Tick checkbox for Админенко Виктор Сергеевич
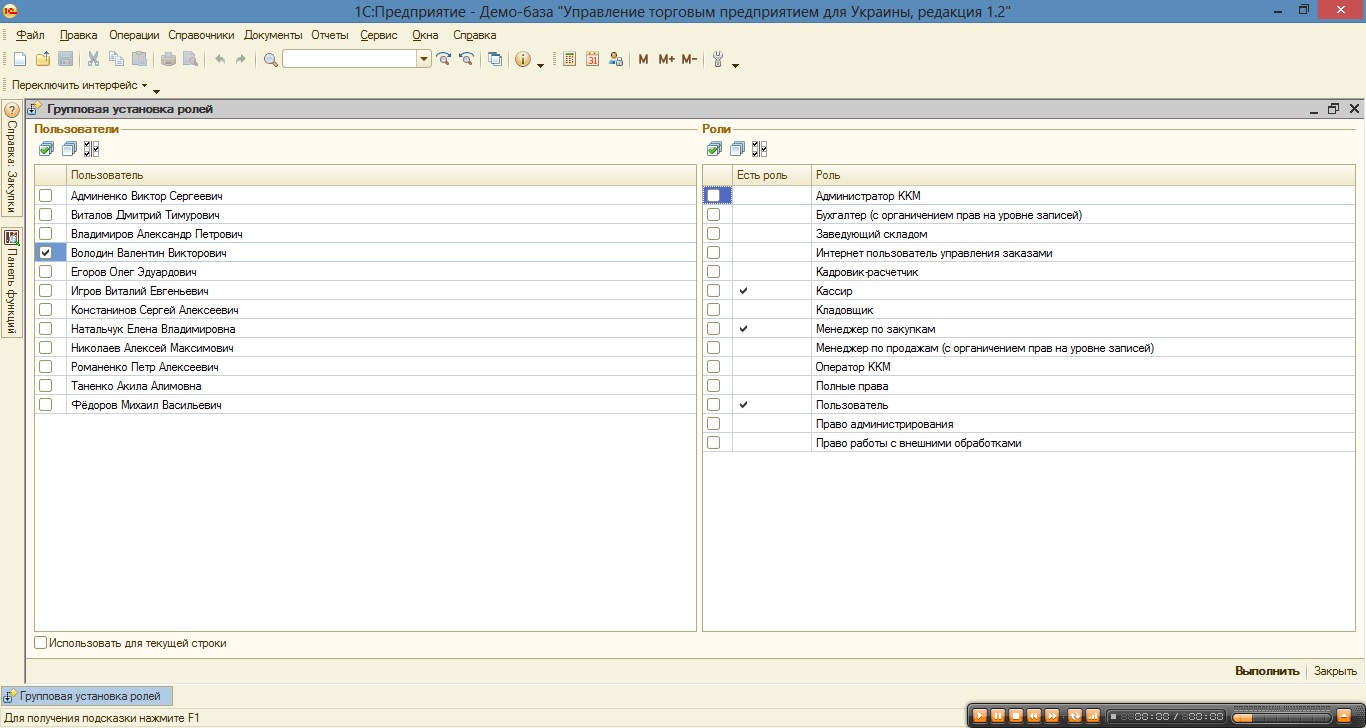Image resolution: width=1366 pixels, height=728 pixels. click(x=45, y=196)
